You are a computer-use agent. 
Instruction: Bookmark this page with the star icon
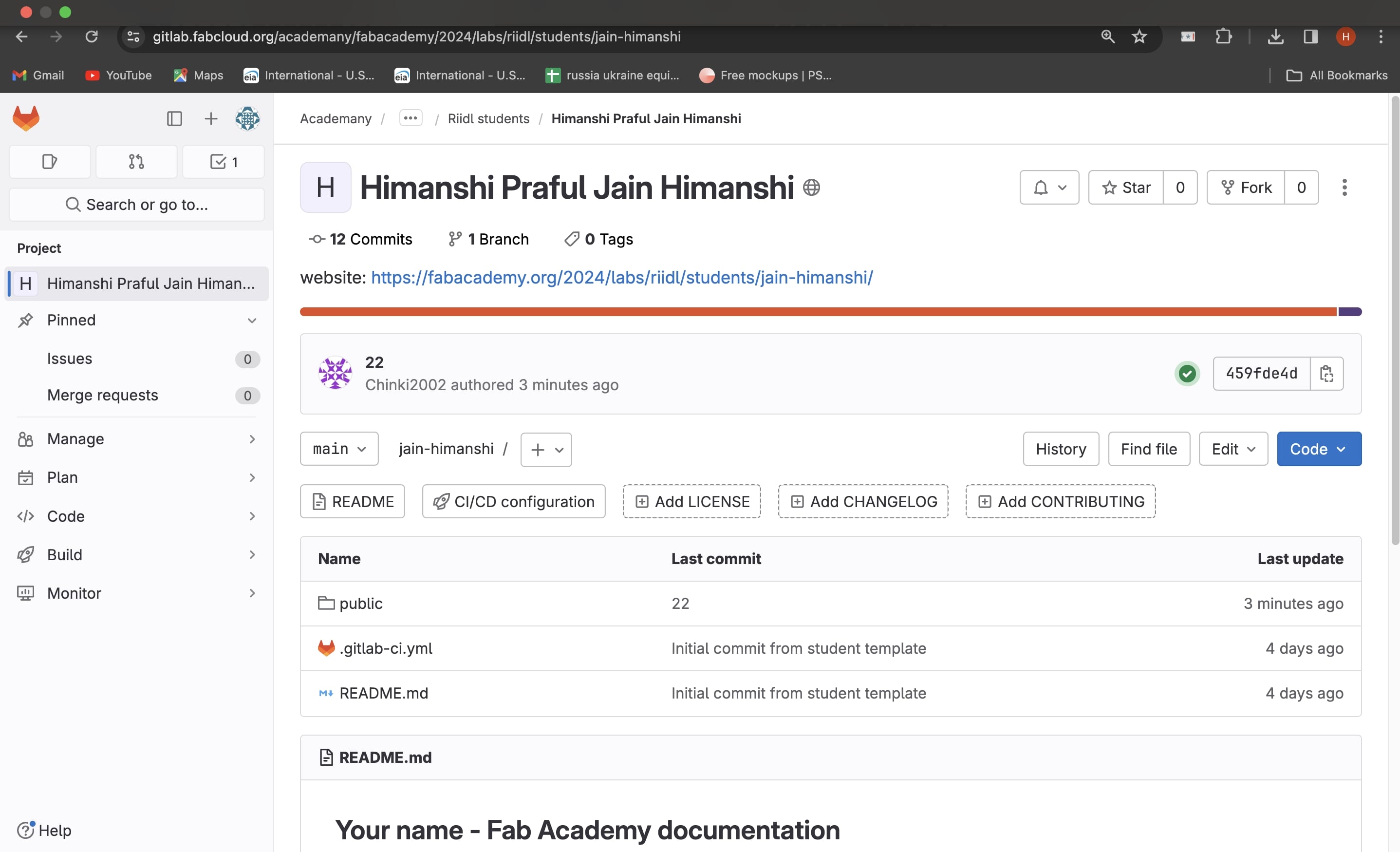point(1139,37)
